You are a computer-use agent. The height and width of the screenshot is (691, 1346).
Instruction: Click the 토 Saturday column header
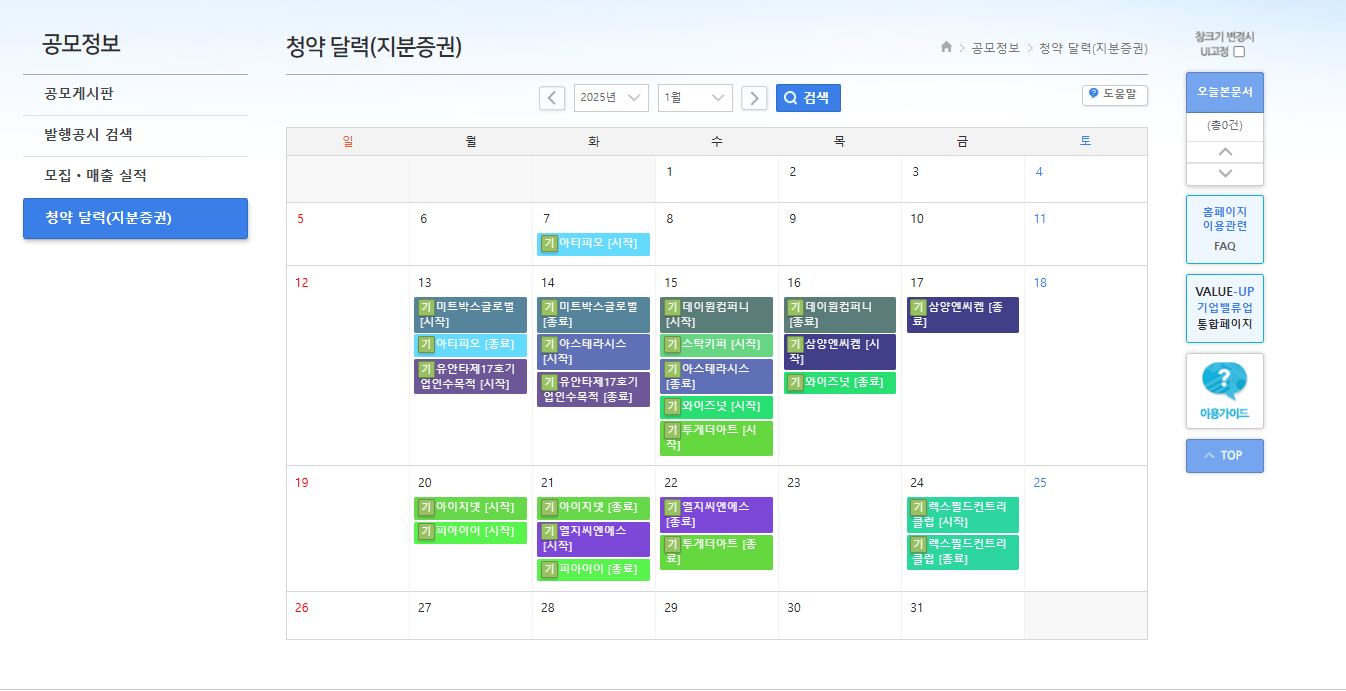point(1085,142)
